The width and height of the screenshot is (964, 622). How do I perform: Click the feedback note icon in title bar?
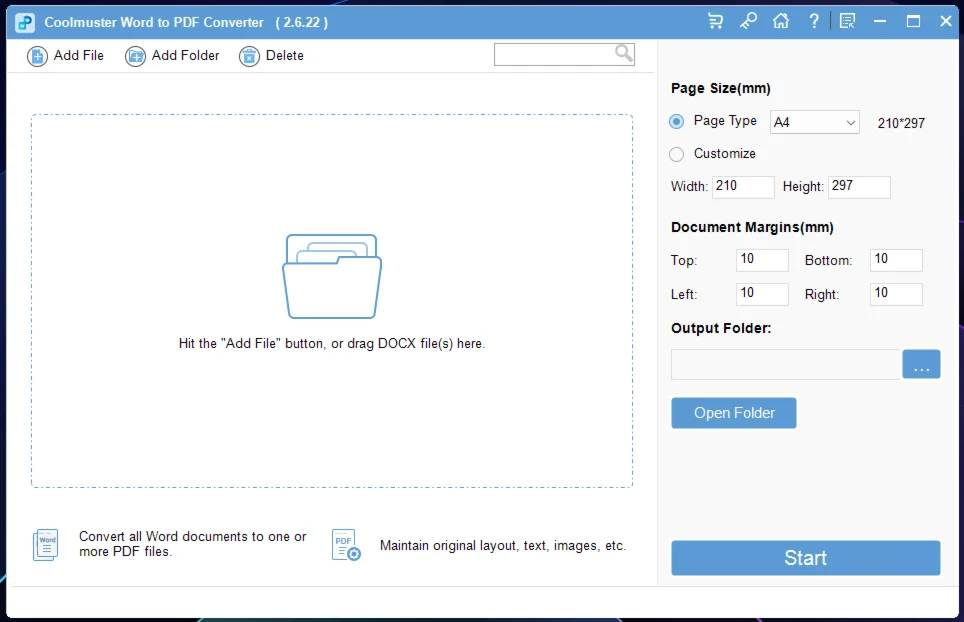(x=847, y=21)
